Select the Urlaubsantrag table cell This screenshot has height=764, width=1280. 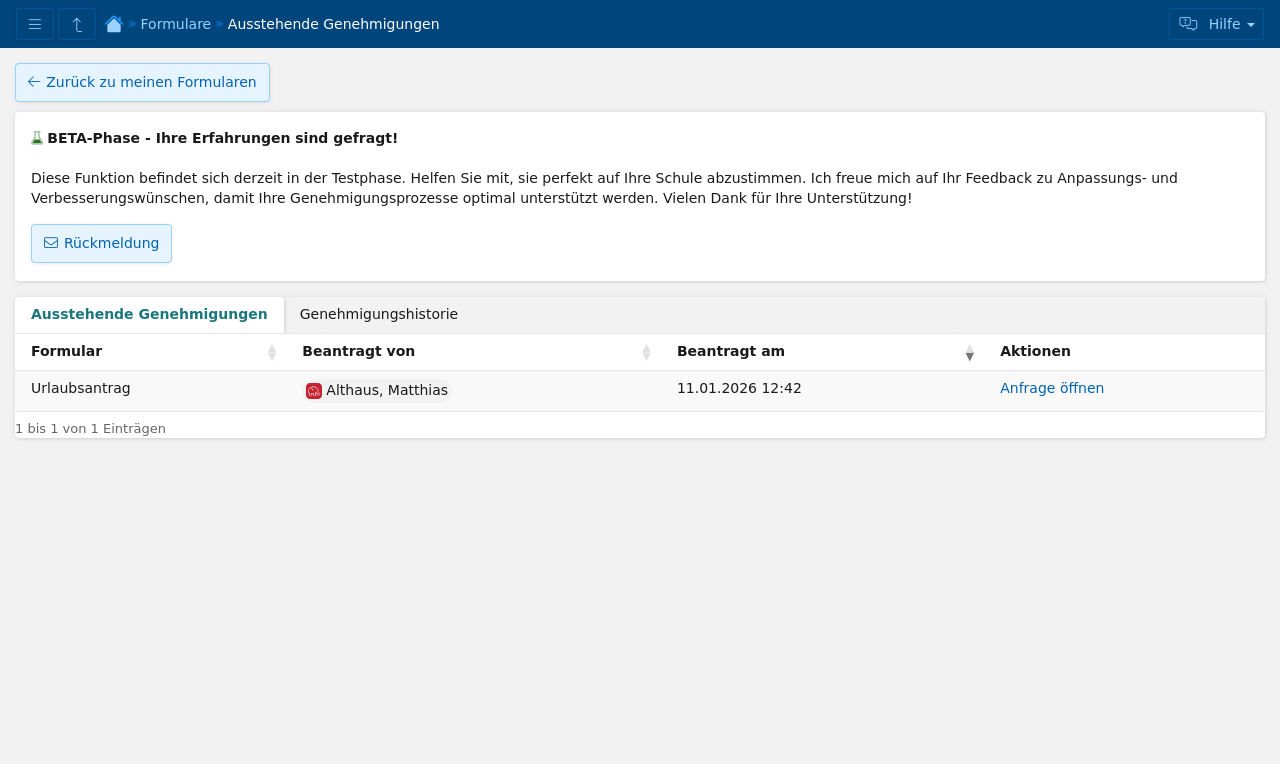pyautogui.click(x=81, y=388)
